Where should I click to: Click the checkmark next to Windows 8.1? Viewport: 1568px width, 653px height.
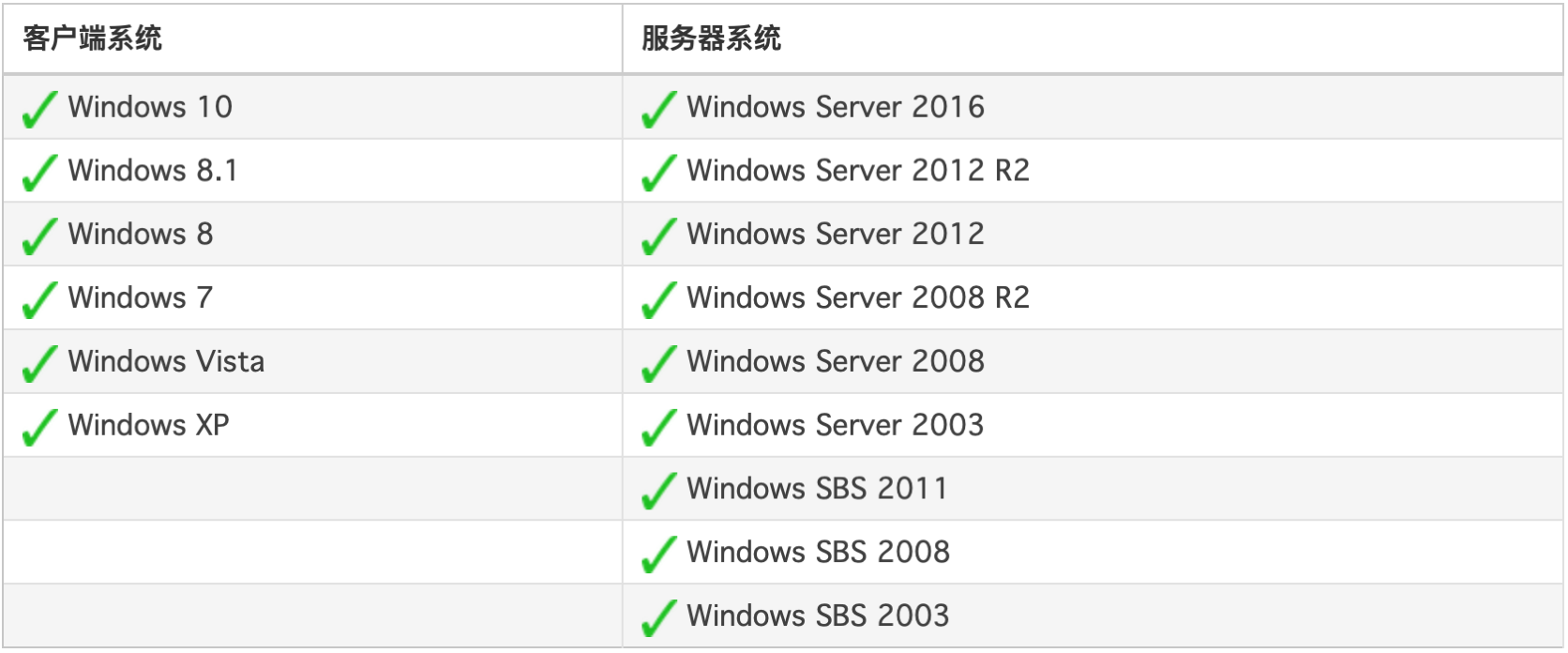click(39, 173)
